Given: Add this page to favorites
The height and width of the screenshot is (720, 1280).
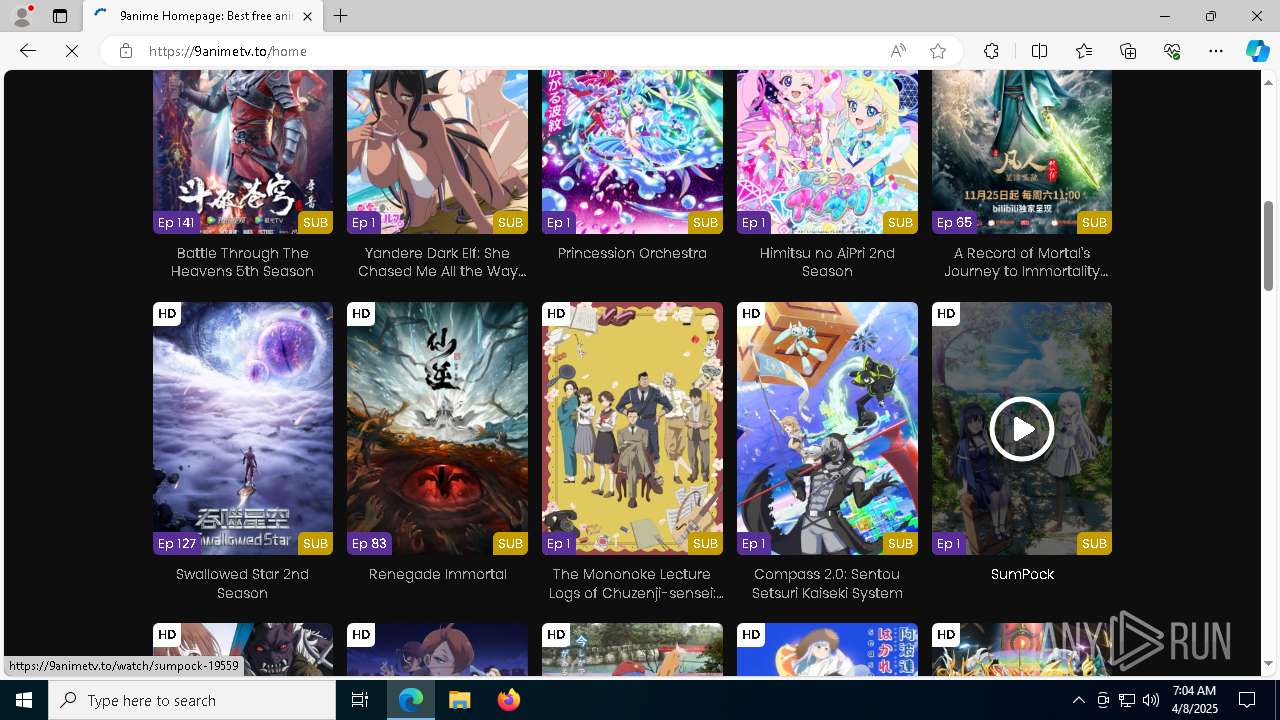Looking at the screenshot, I should tap(938, 51).
